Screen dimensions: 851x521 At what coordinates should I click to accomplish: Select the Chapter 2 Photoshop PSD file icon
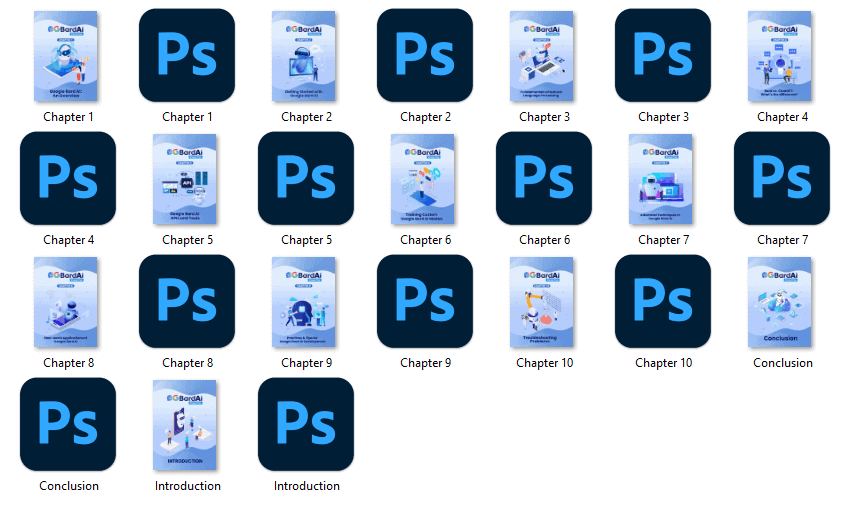(x=425, y=55)
